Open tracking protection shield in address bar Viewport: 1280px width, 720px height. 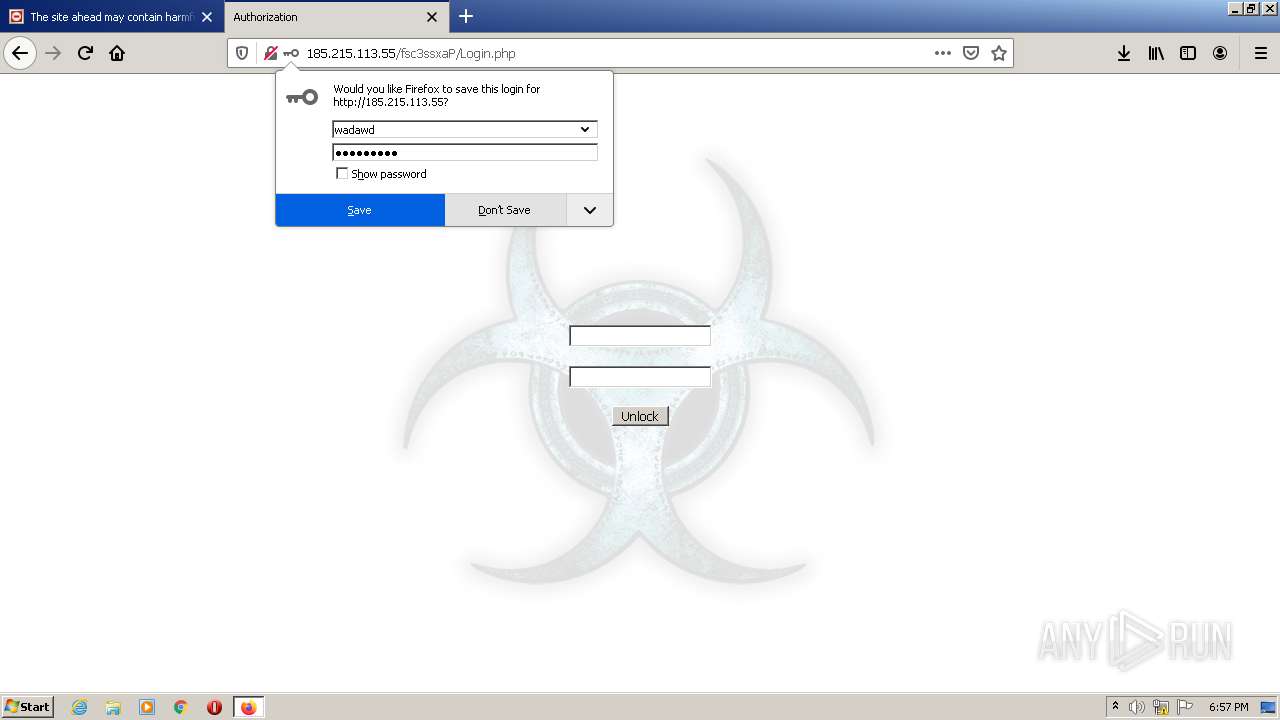tap(242, 53)
